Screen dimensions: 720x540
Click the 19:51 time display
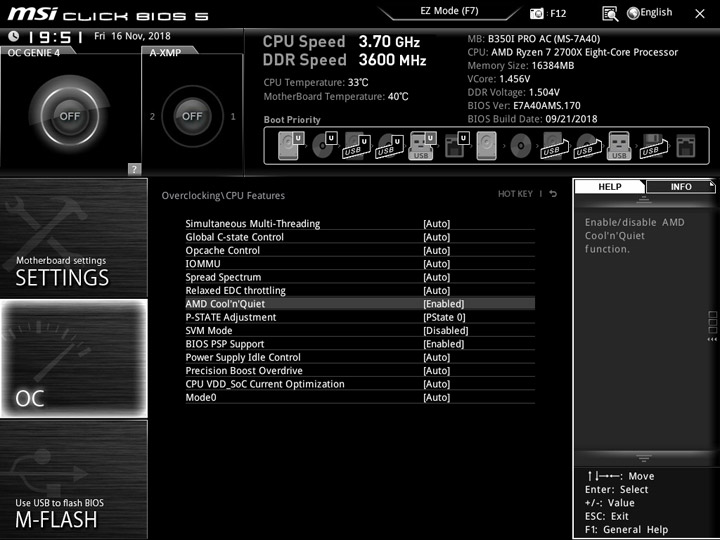56,37
